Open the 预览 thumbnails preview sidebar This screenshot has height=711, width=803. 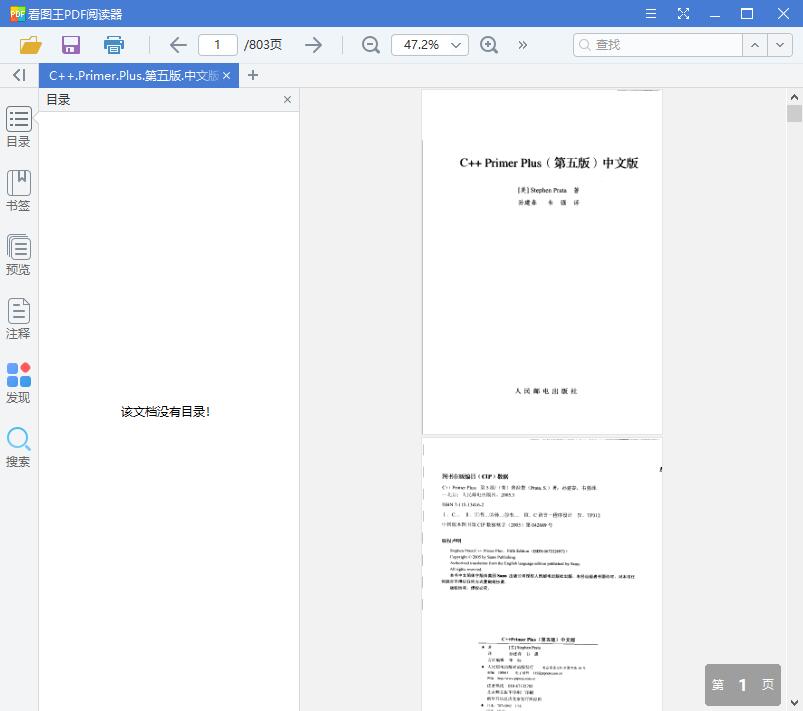(x=18, y=255)
